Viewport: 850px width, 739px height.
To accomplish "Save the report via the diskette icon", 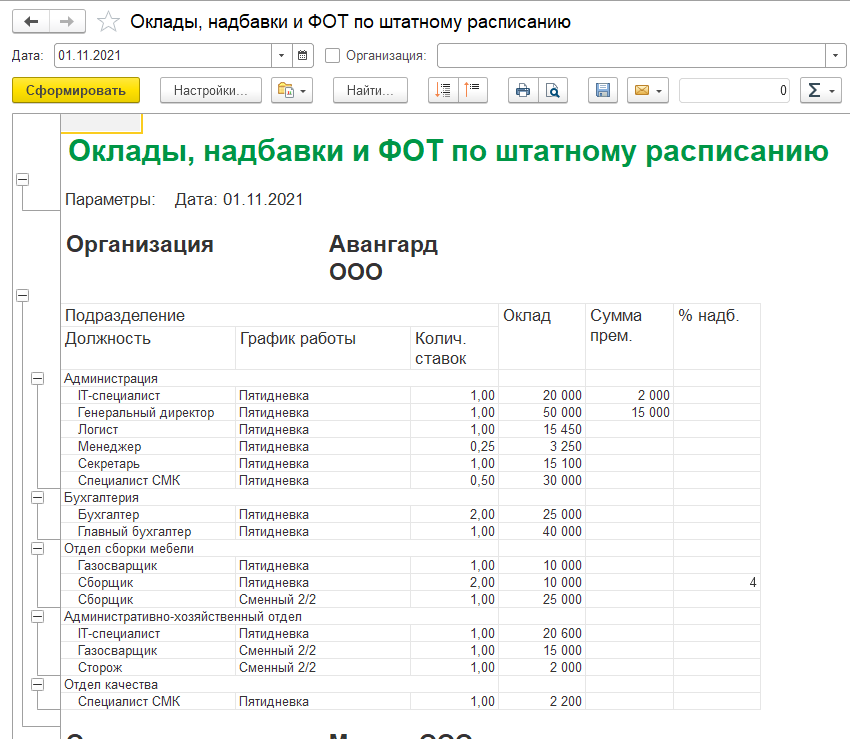I will click(602, 90).
